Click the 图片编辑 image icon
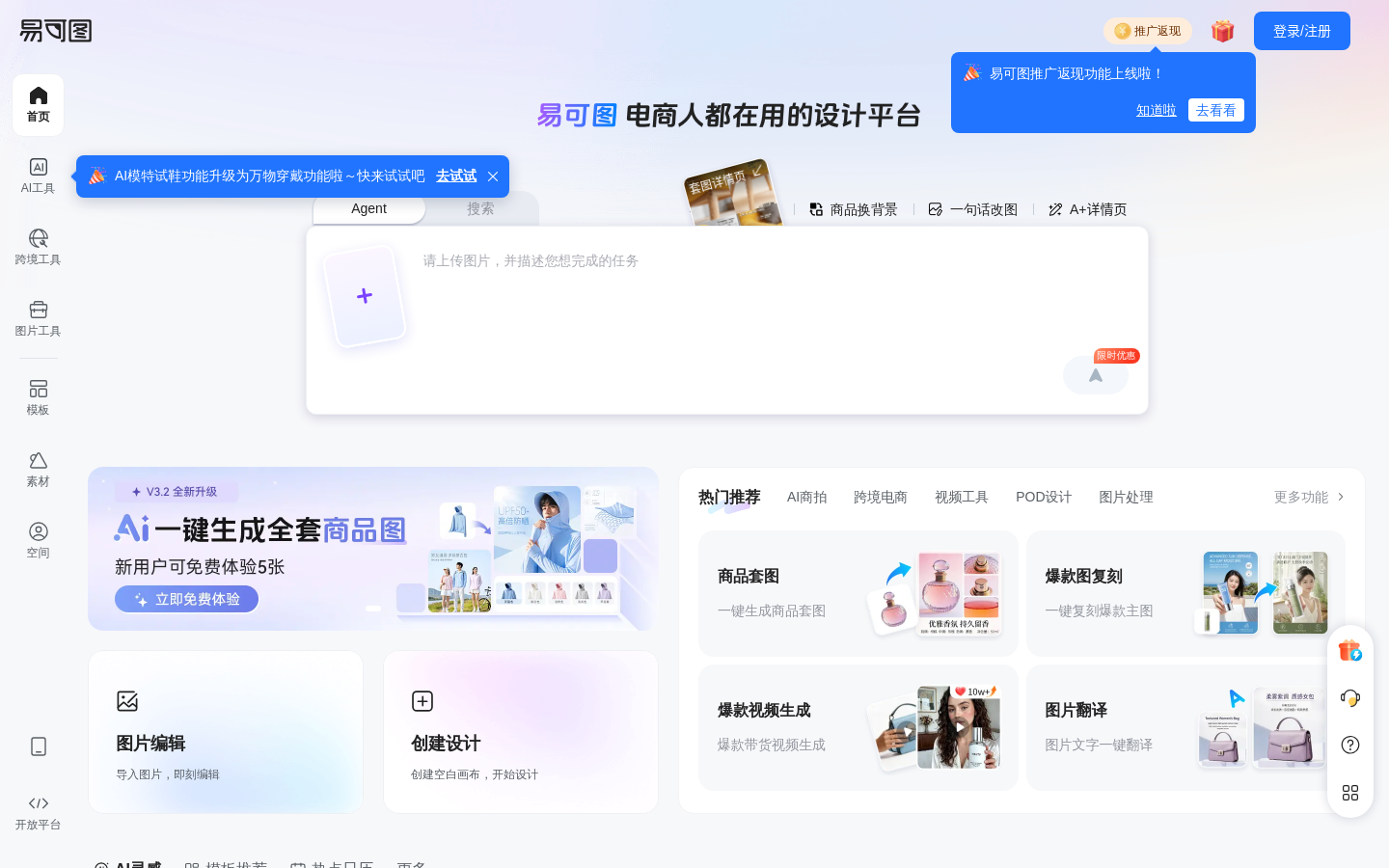1389x868 pixels. 127,701
